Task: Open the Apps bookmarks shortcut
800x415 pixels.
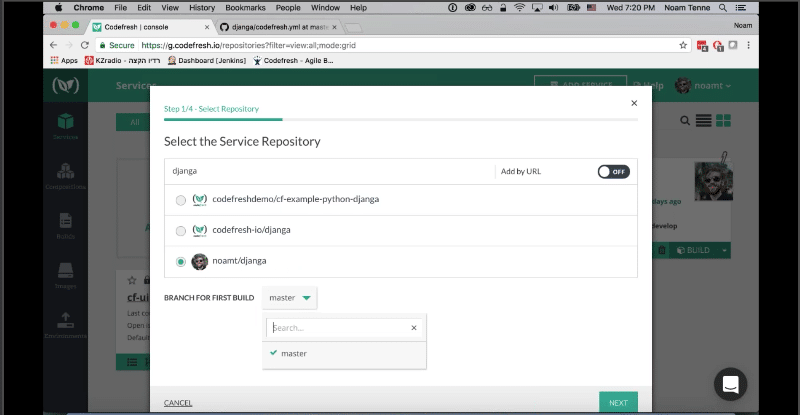Action: point(64,60)
